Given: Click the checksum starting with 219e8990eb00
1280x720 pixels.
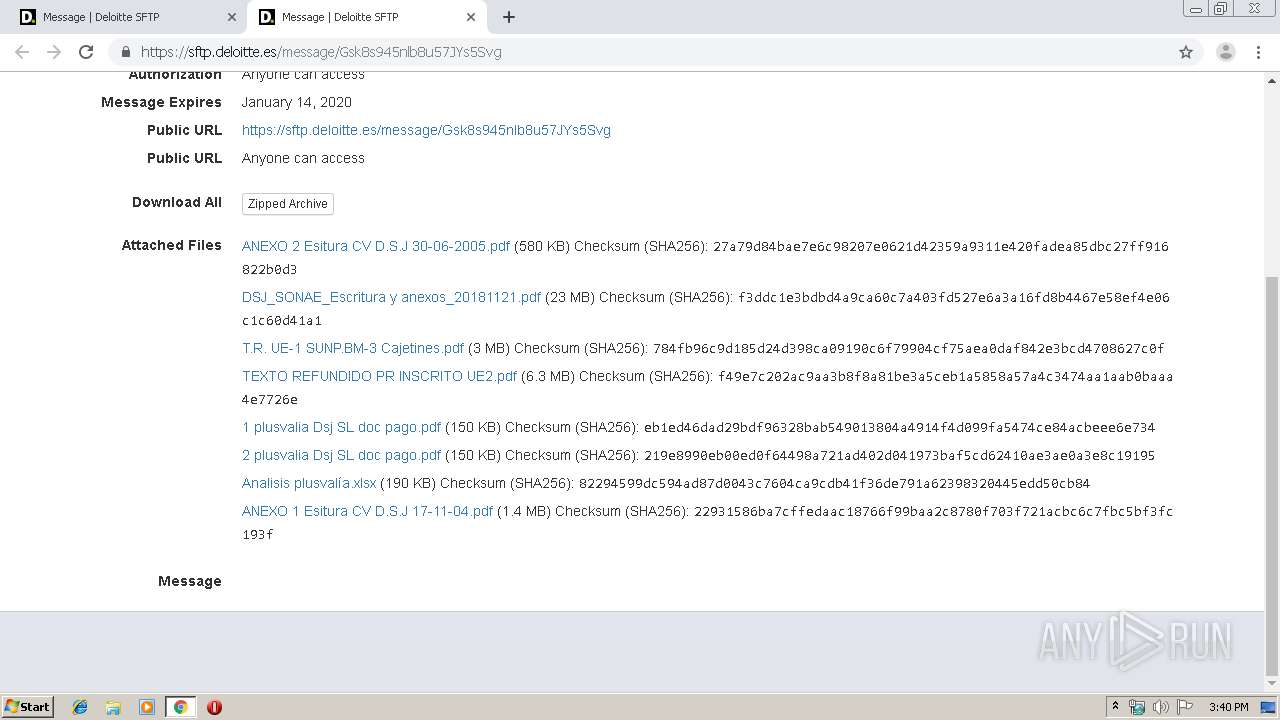Looking at the screenshot, I should (x=899, y=456).
